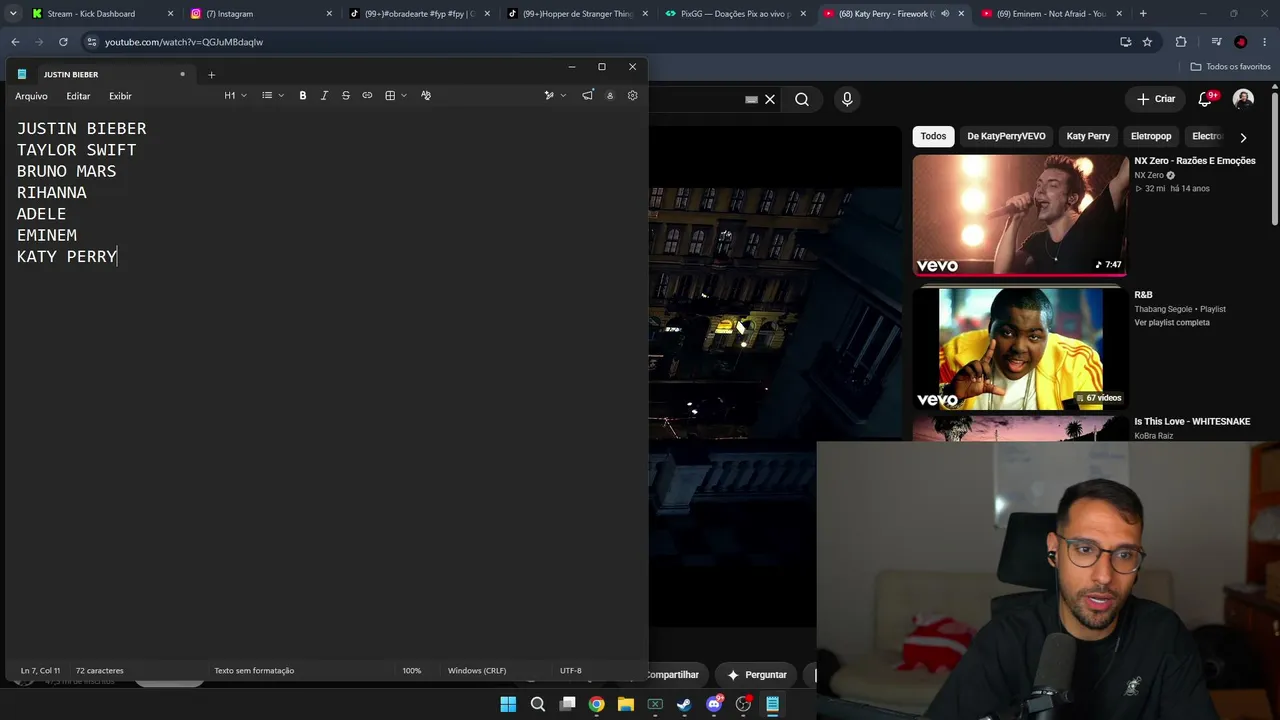This screenshot has height=720, width=1280.
Task: Open the R&B playlist thumbnail
Action: pos(1020,349)
